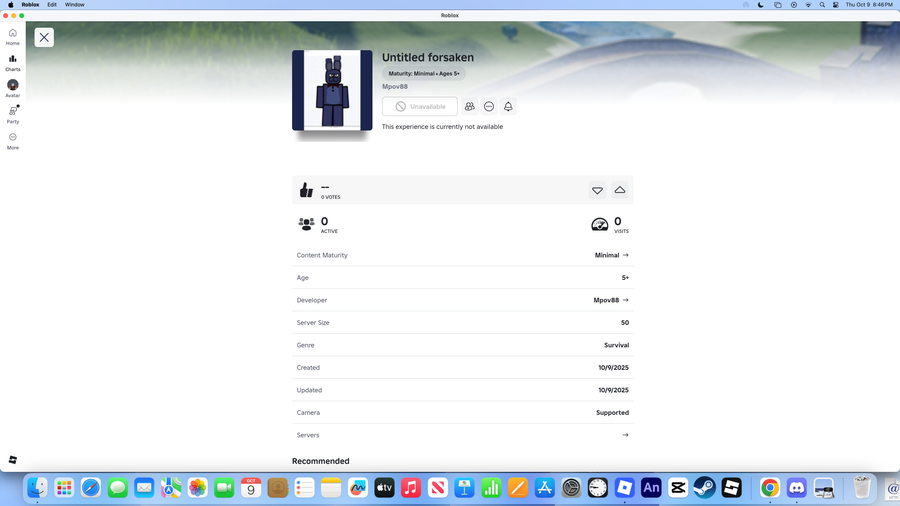Open Music app from the dock
This screenshot has width=900, height=506.
(x=411, y=488)
